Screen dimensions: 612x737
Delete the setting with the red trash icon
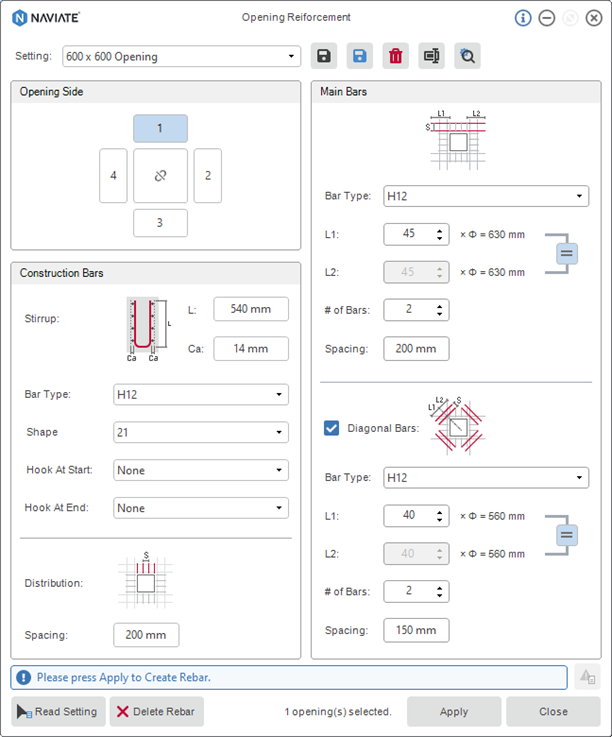tap(396, 57)
